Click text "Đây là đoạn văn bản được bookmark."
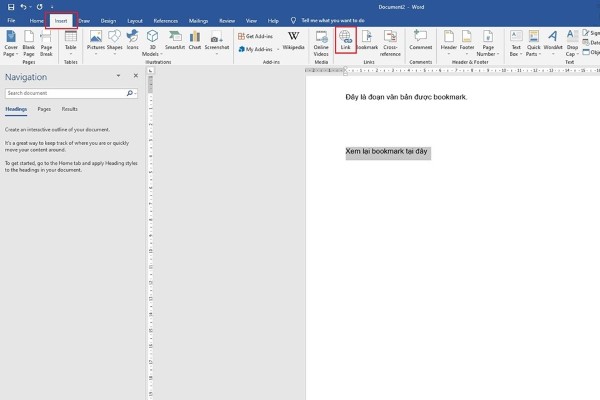 pos(406,97)
